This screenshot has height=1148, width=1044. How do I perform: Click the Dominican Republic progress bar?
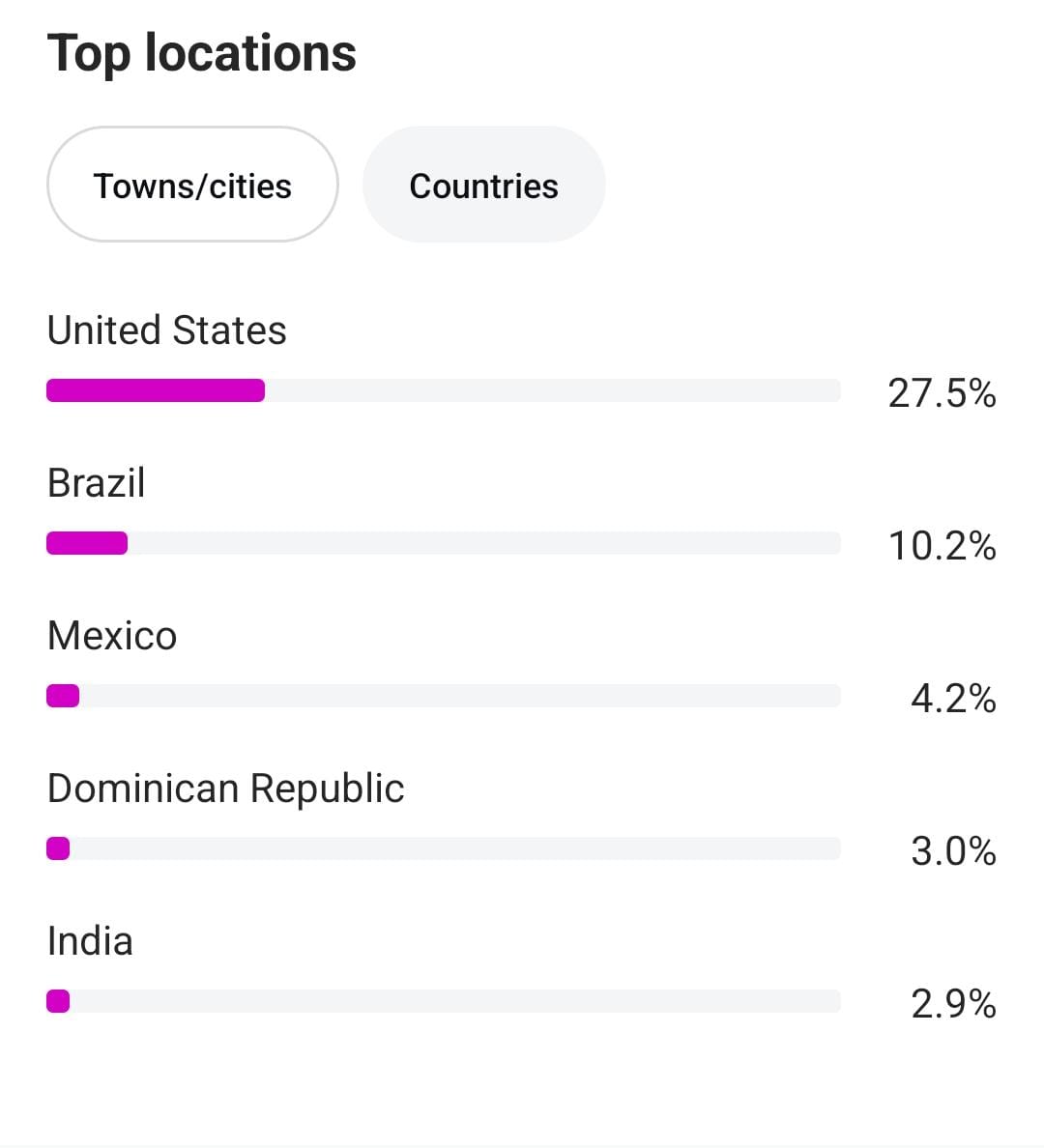[444, 848]
